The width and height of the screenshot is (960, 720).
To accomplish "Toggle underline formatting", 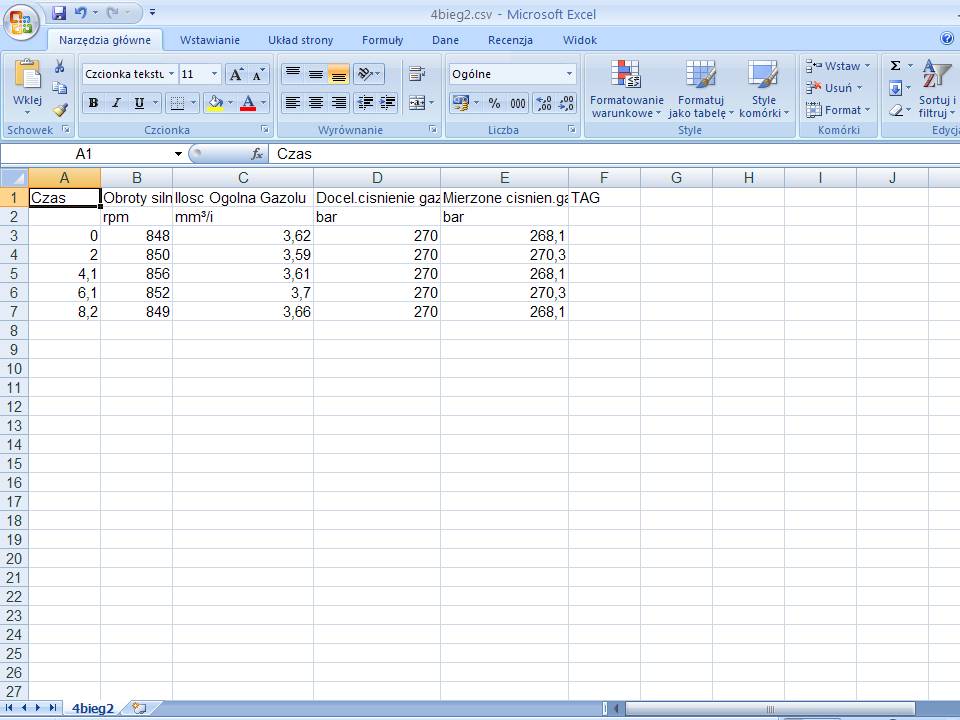I will (x=139, y=103).
